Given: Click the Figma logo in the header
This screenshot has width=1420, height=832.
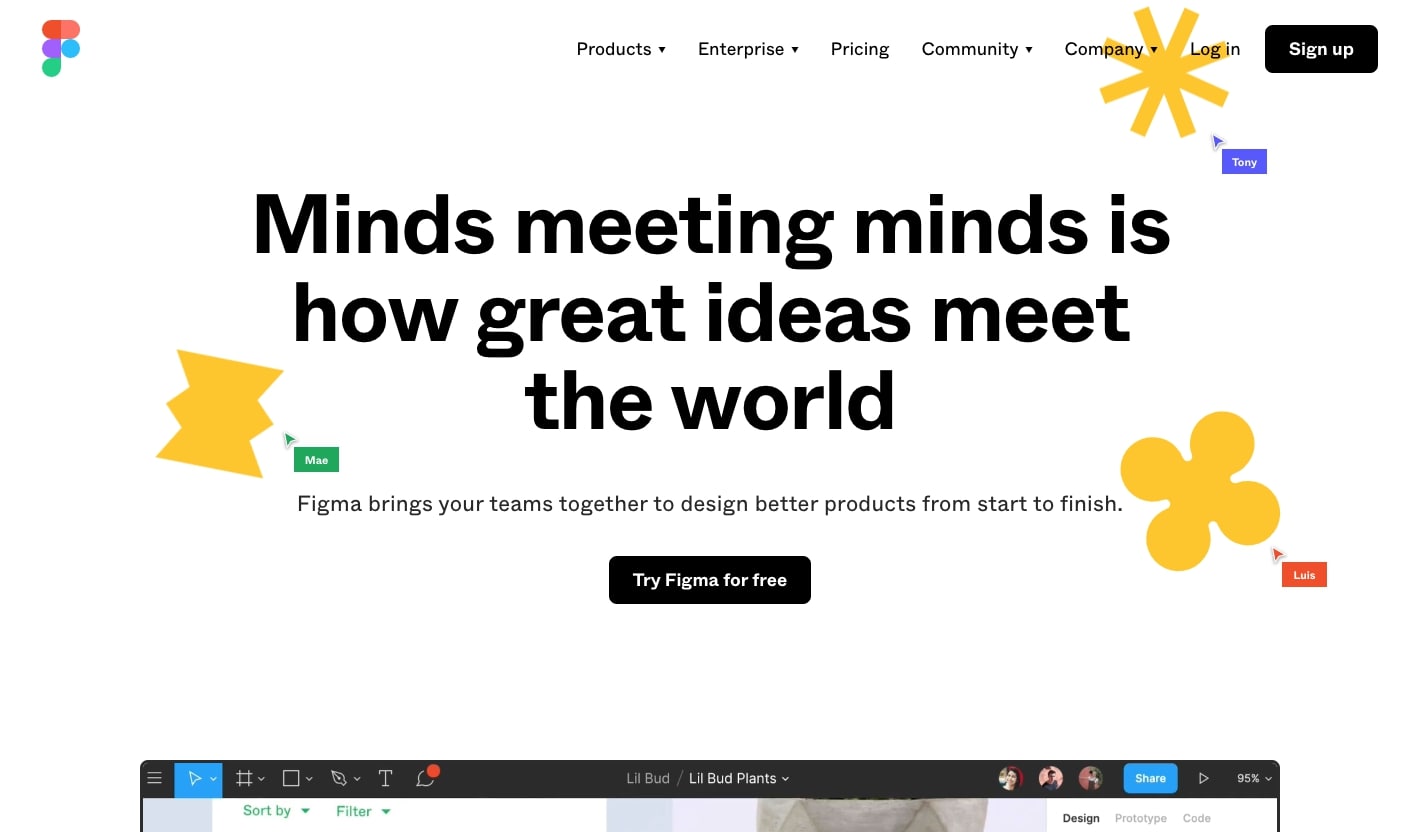Looking at the screenshot, I should coord(61,48).
